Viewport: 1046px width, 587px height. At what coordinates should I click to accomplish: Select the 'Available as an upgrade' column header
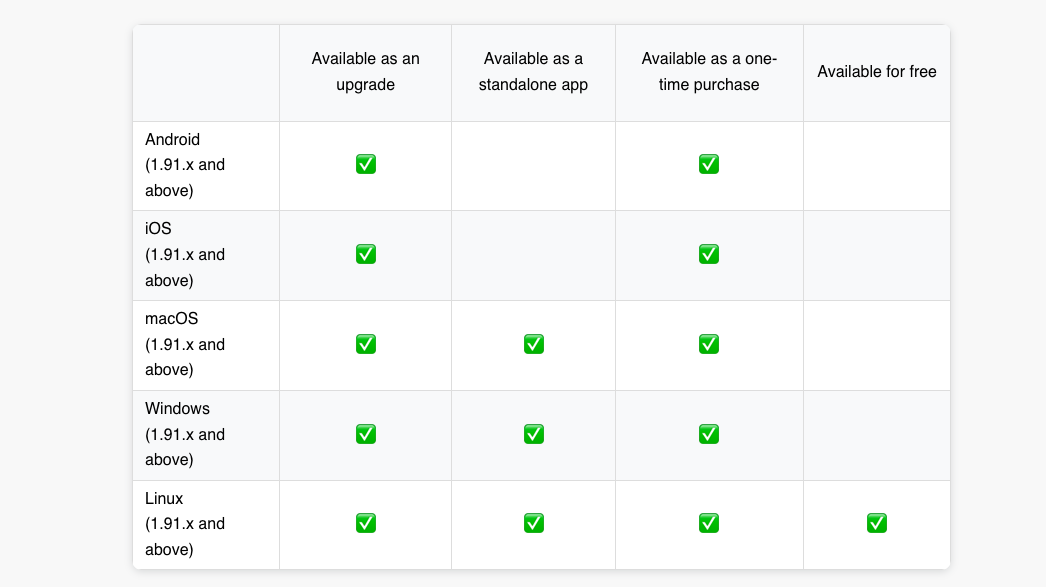366,72
